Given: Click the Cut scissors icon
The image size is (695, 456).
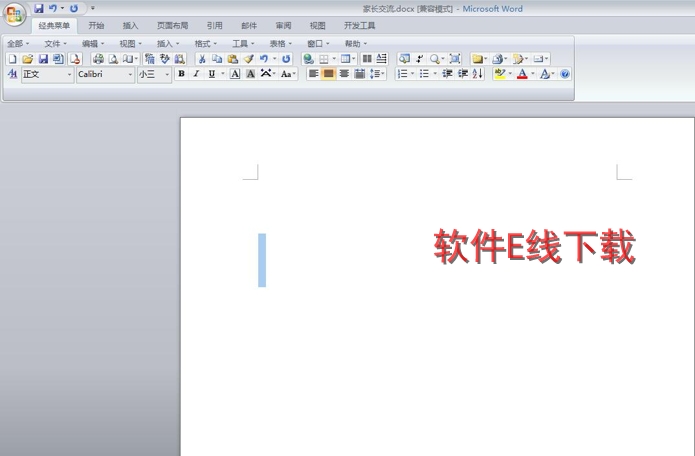Looking at the screenshot, I should (202, 59).
